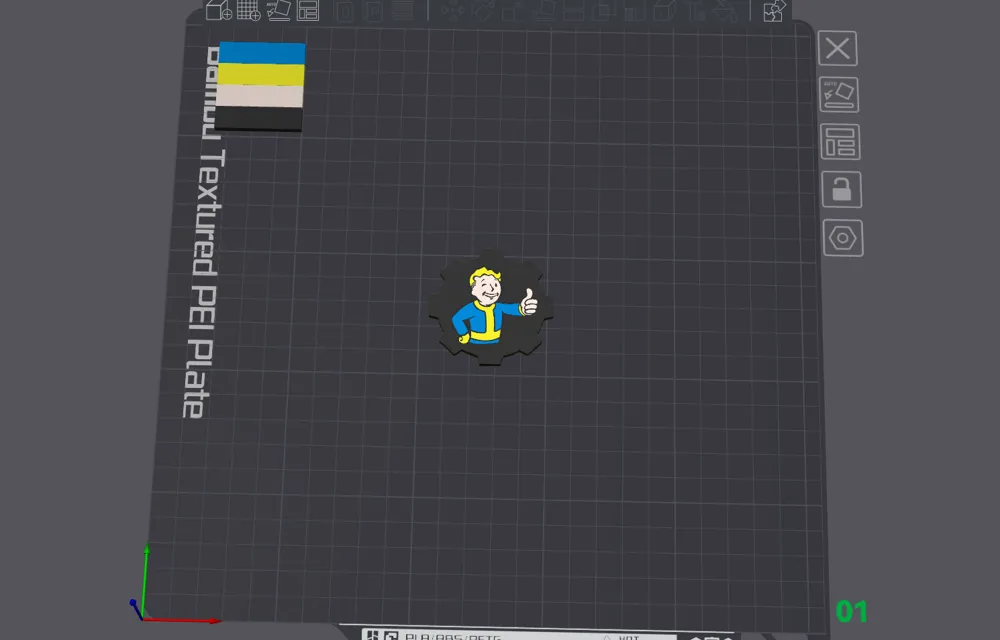Auto-orient objects on this plate only
This screenshot has width=1000, height=640.
pyautogui.click(x=839, y=95)
